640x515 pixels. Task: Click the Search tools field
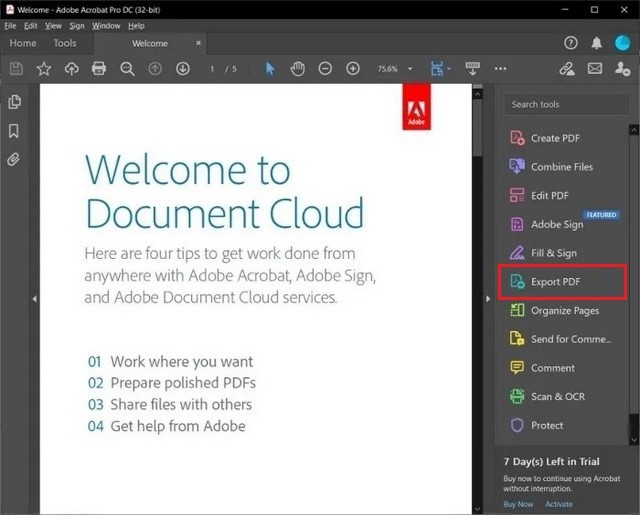pos(567,104)
